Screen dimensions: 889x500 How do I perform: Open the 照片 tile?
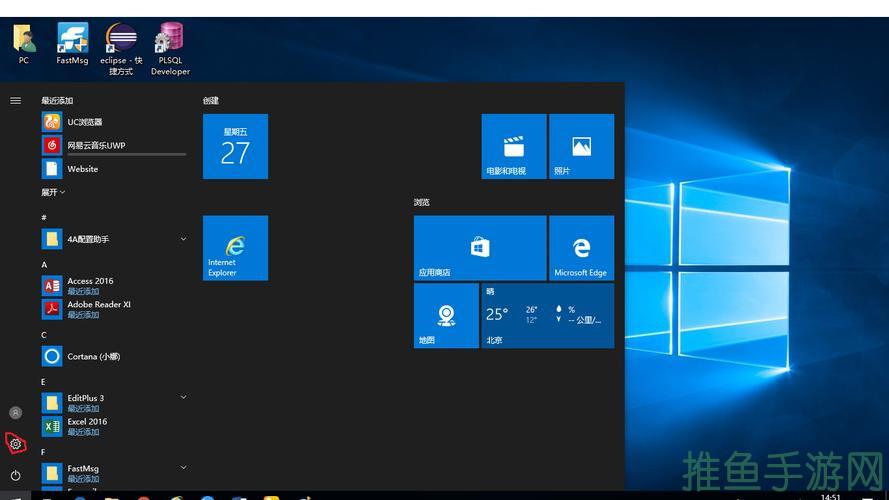point(581,146)
